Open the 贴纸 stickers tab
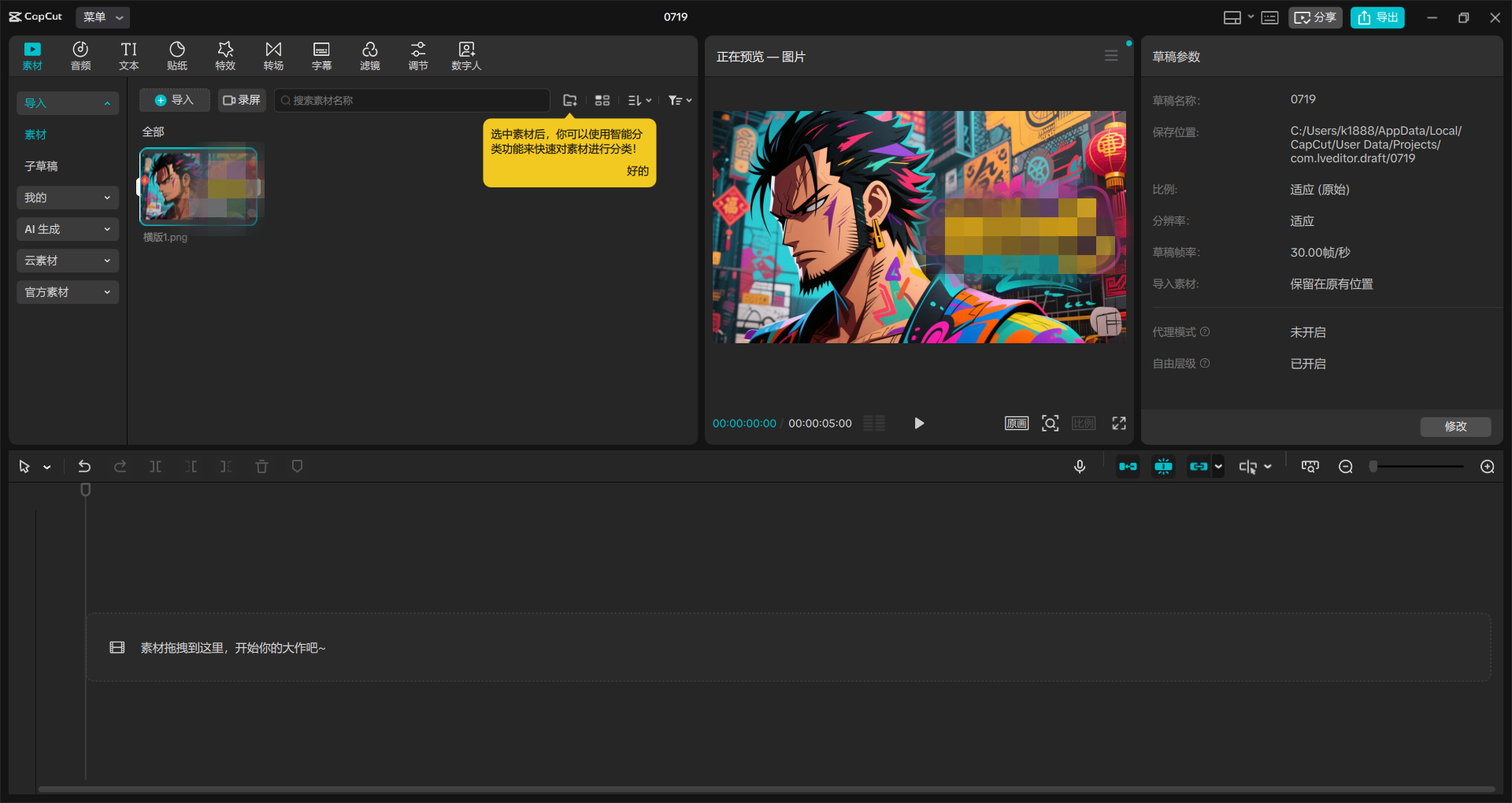This screenshot has width=1512, height=803. click(x=177, y=56)
